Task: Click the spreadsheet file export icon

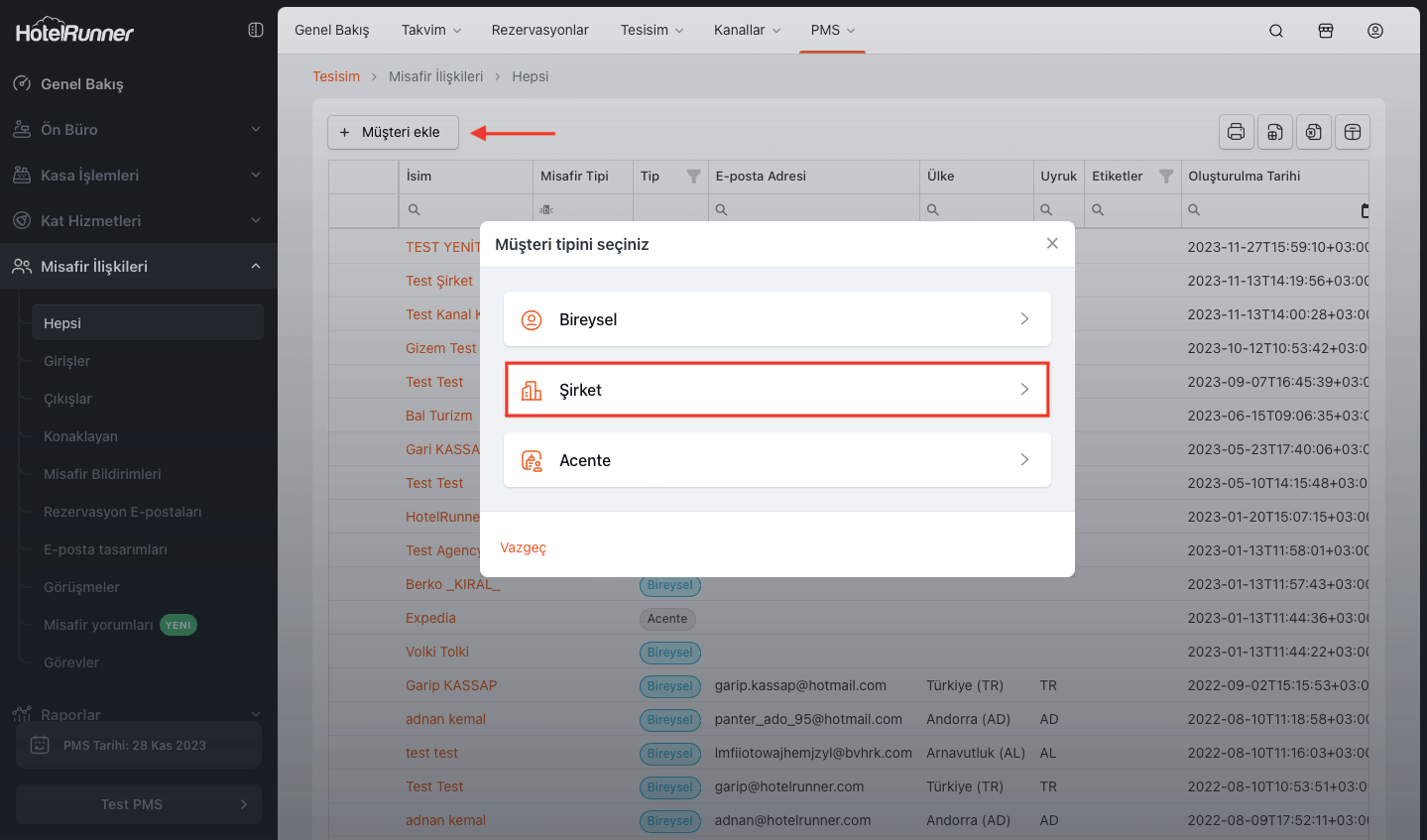Action: coord(1275,132)
